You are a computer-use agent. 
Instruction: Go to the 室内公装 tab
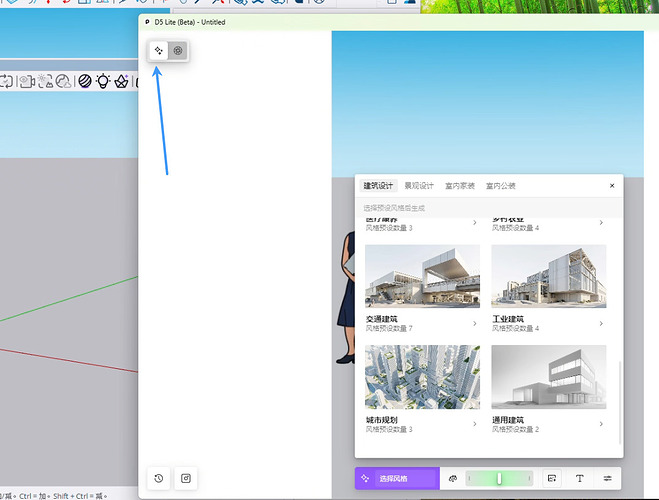coord(501,186)
